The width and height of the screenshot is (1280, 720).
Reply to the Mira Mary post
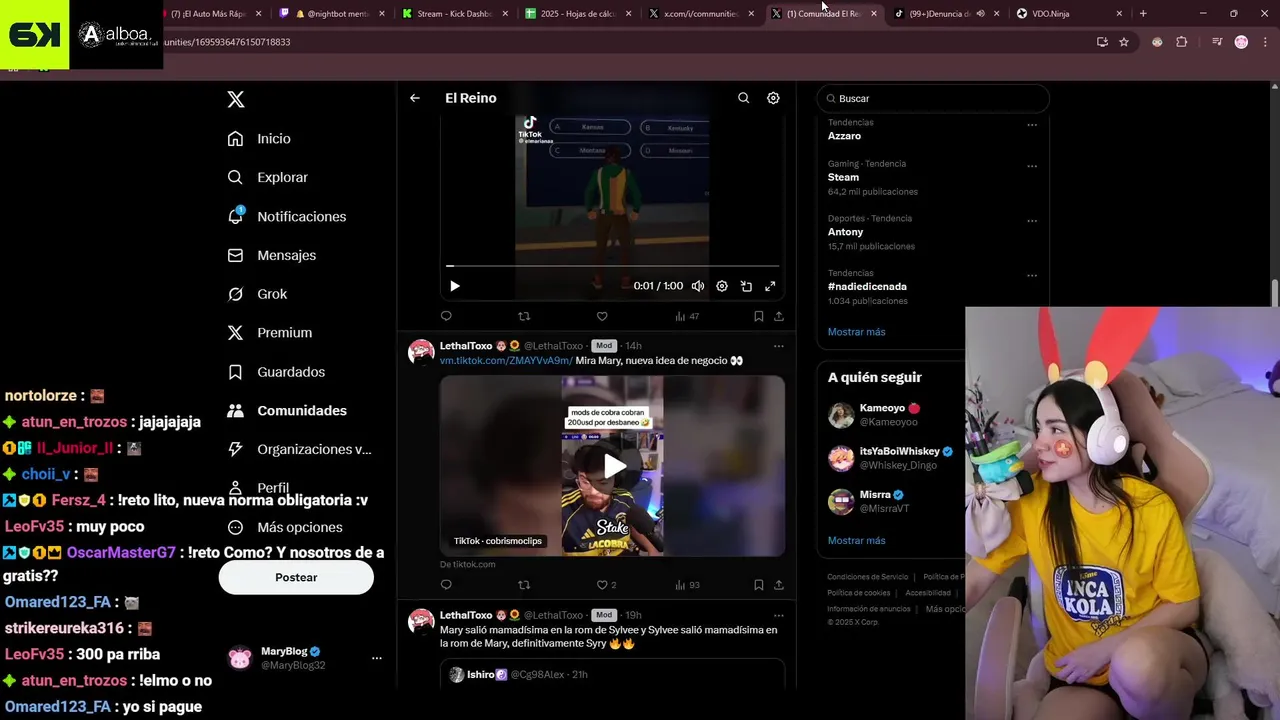coord(446,585)
